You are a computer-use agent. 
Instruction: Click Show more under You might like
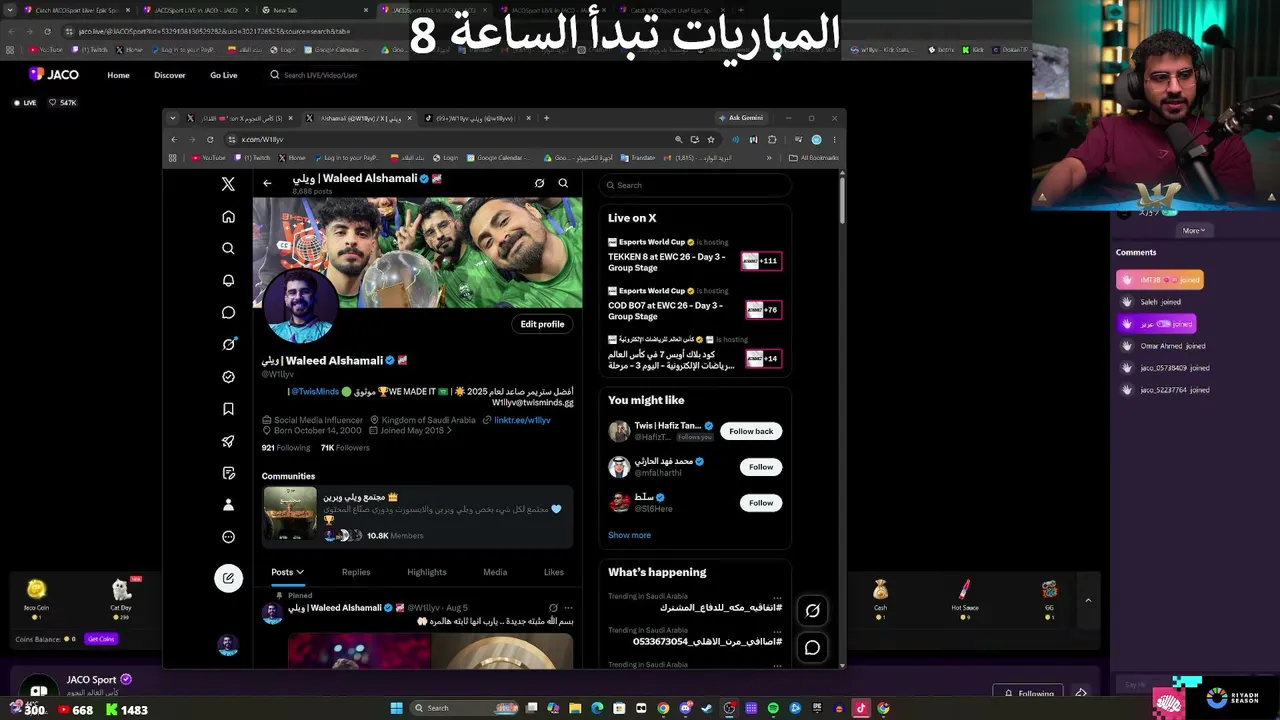tap(629, 535)
